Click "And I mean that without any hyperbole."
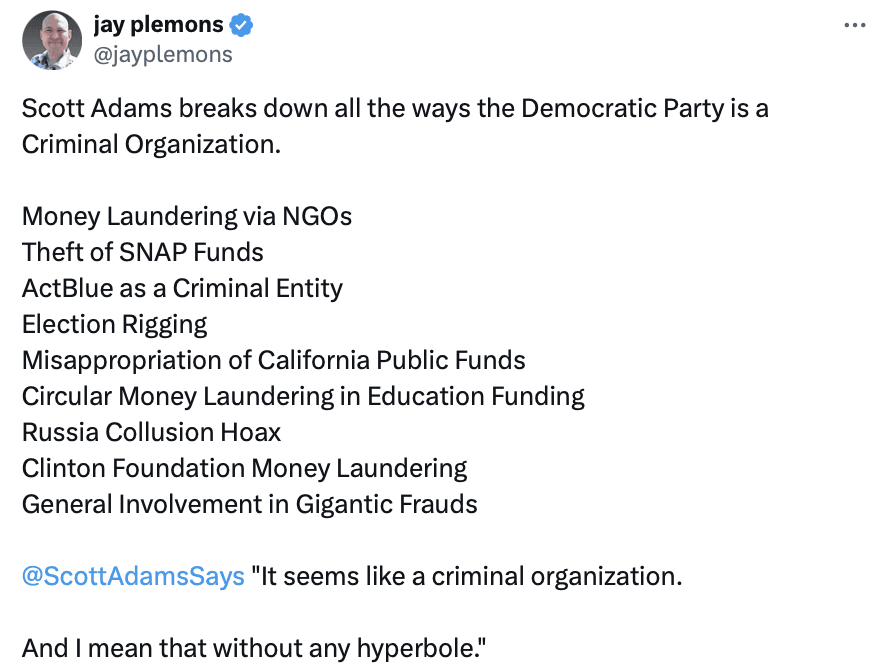This screenshot has height=672, width=888. pyautogui.click(x=253, y=648)
